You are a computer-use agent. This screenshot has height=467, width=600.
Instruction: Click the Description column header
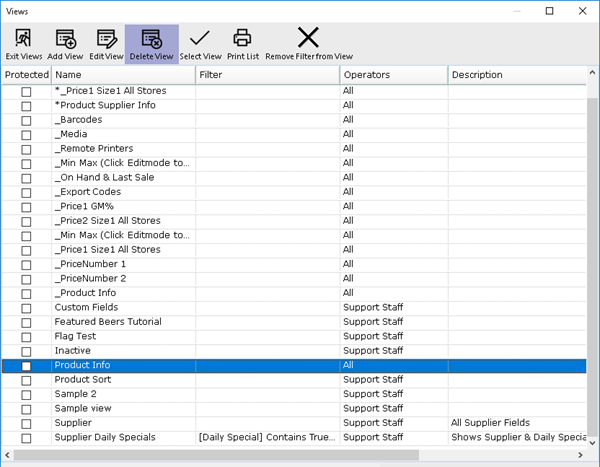[516, 75]
